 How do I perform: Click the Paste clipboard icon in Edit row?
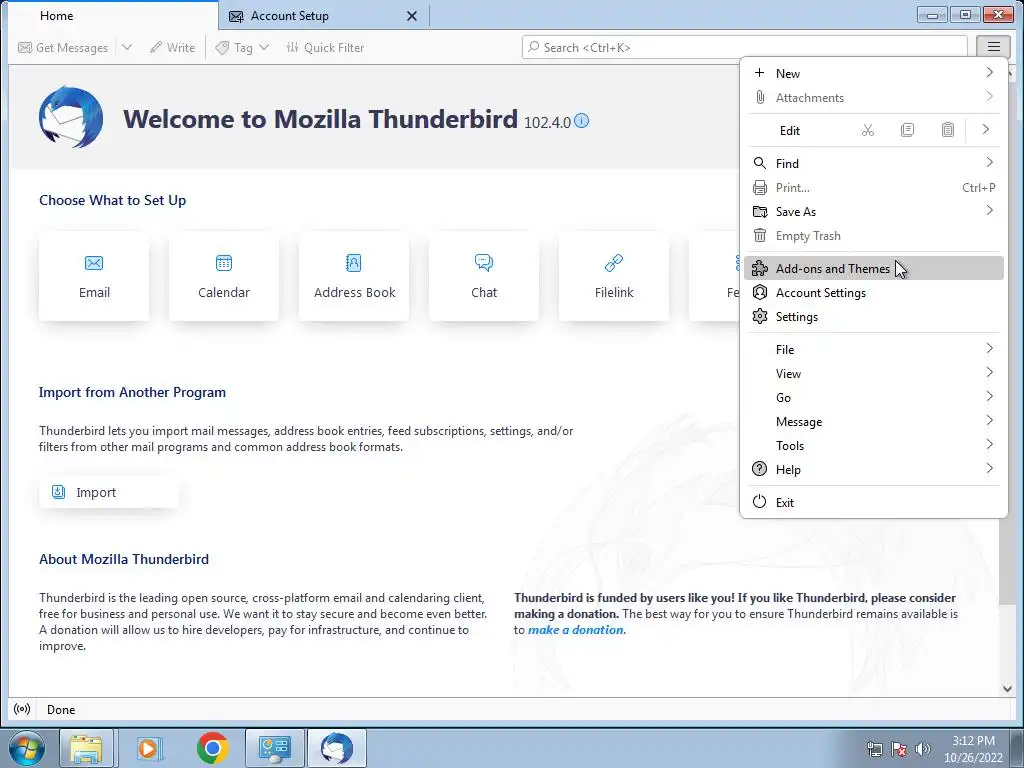click(948, 131)
